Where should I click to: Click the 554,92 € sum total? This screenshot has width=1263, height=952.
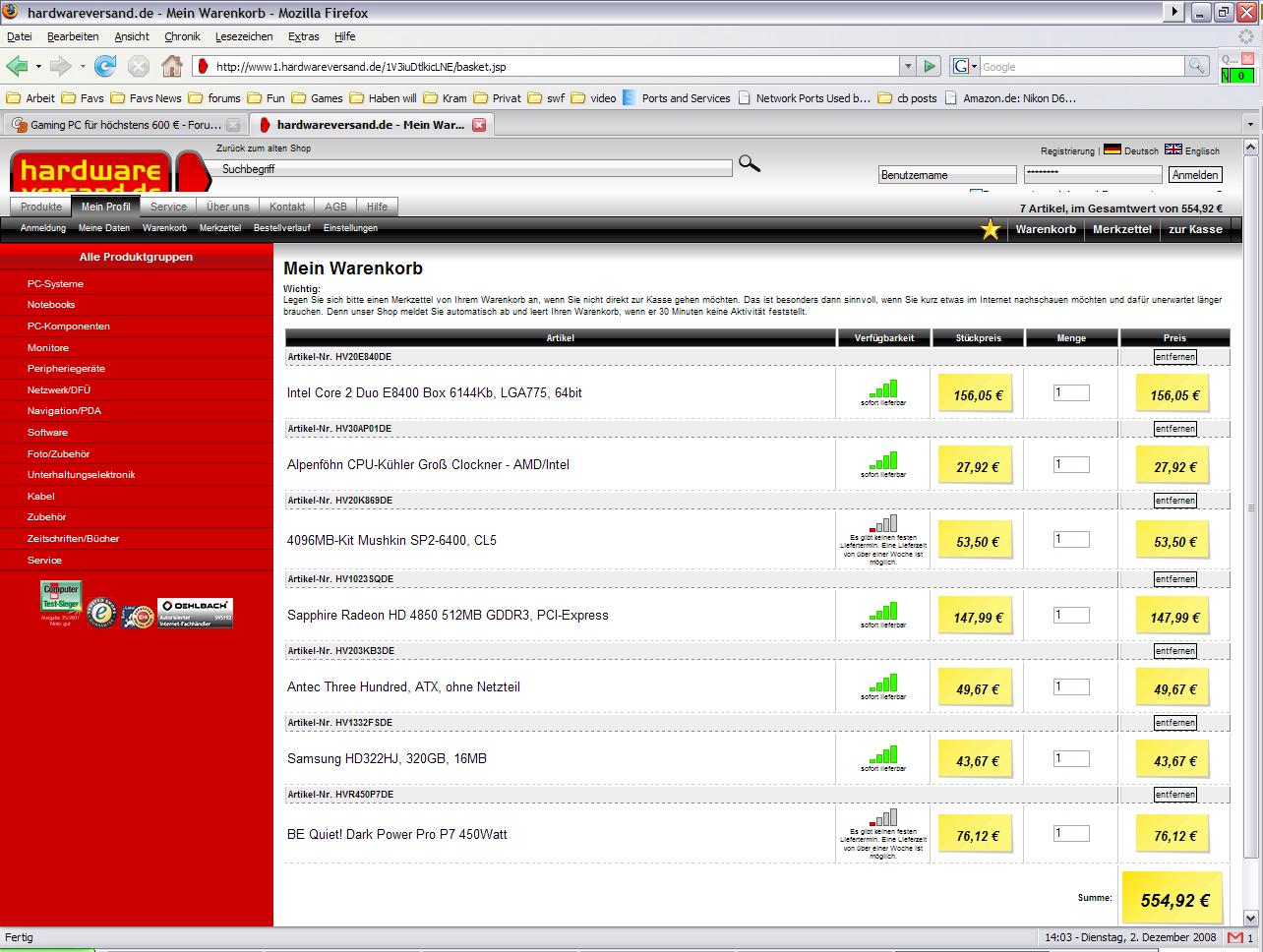point(1174,899)
